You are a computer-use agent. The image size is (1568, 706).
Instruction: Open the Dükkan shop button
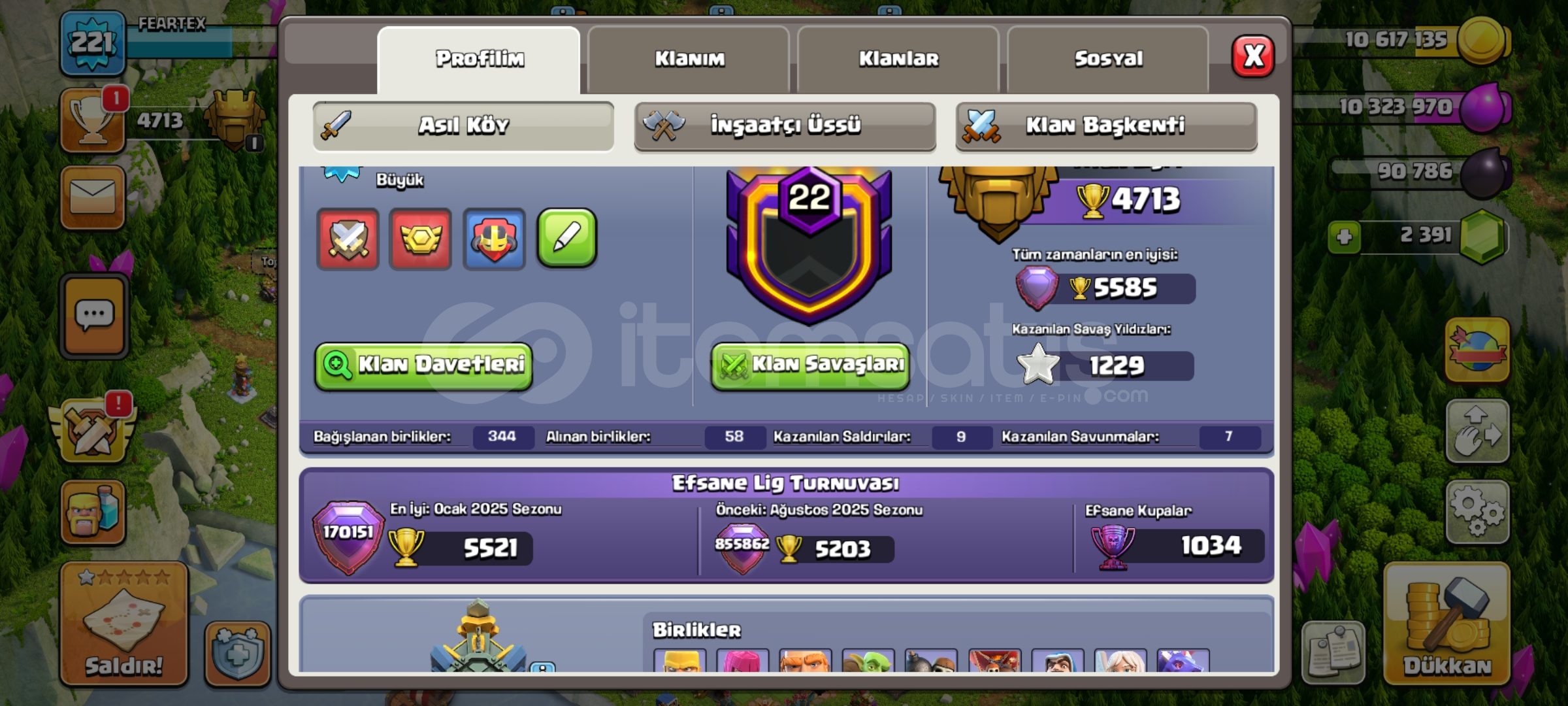coord(1447,624)
